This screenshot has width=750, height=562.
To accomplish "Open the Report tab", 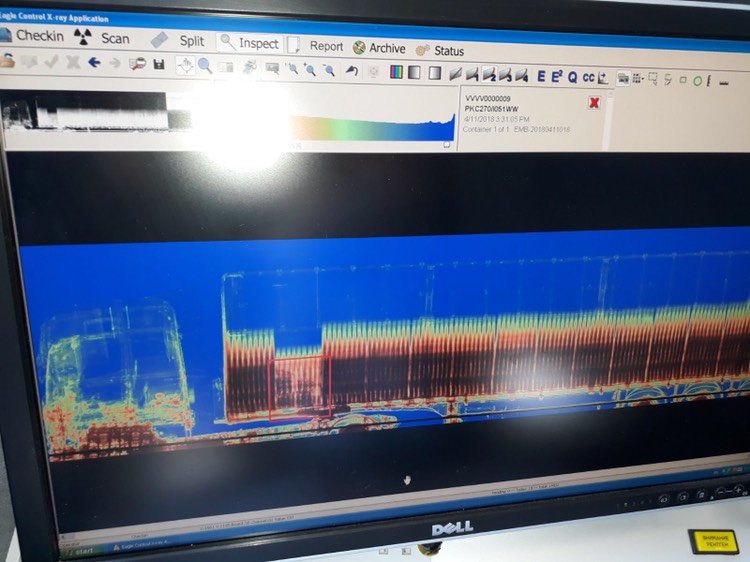I will coord(317,46).
